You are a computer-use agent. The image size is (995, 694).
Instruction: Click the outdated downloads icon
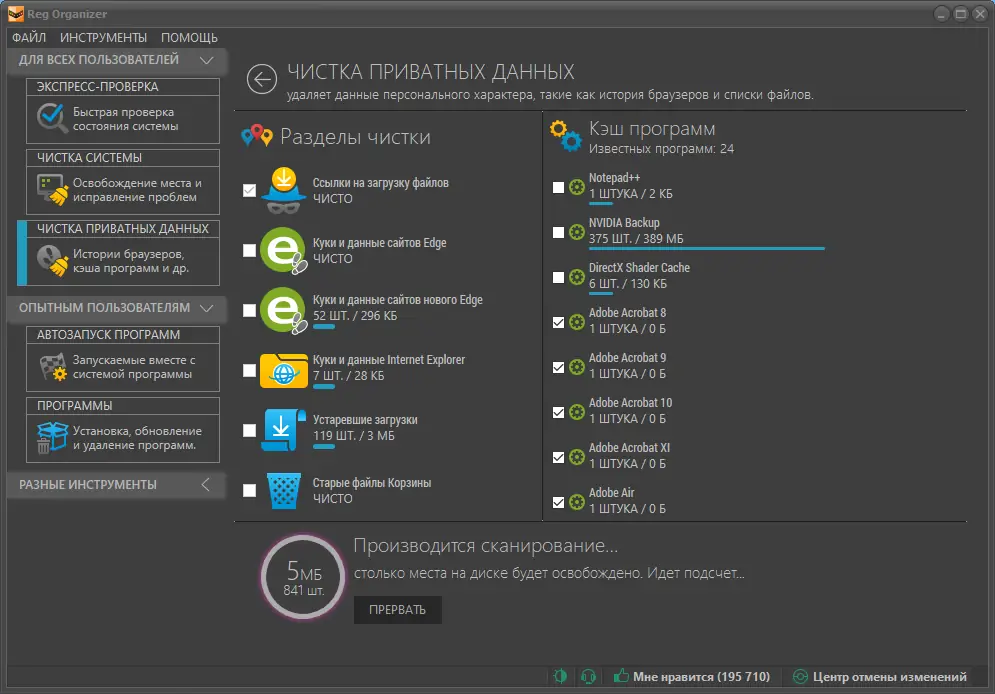click(x=283, y=430)
